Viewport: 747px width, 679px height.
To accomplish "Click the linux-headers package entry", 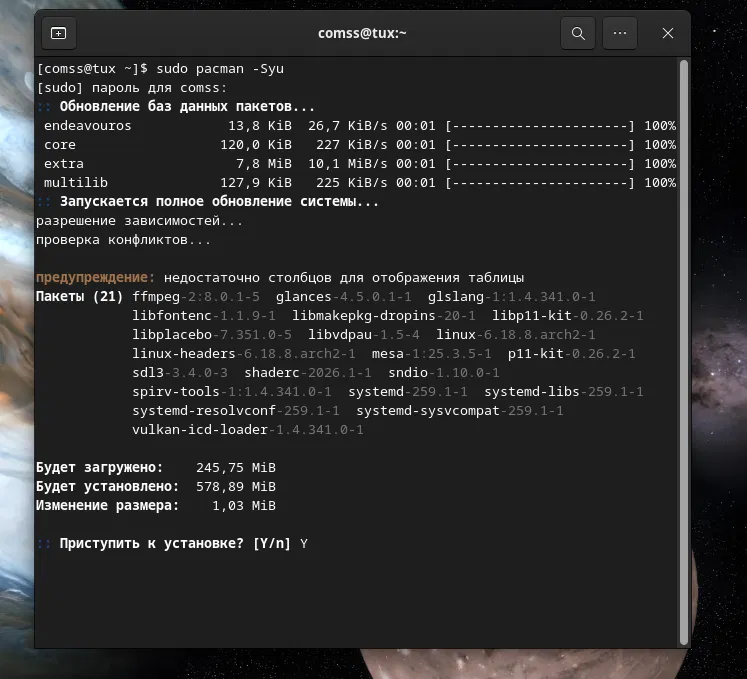I will click(243, 354).
